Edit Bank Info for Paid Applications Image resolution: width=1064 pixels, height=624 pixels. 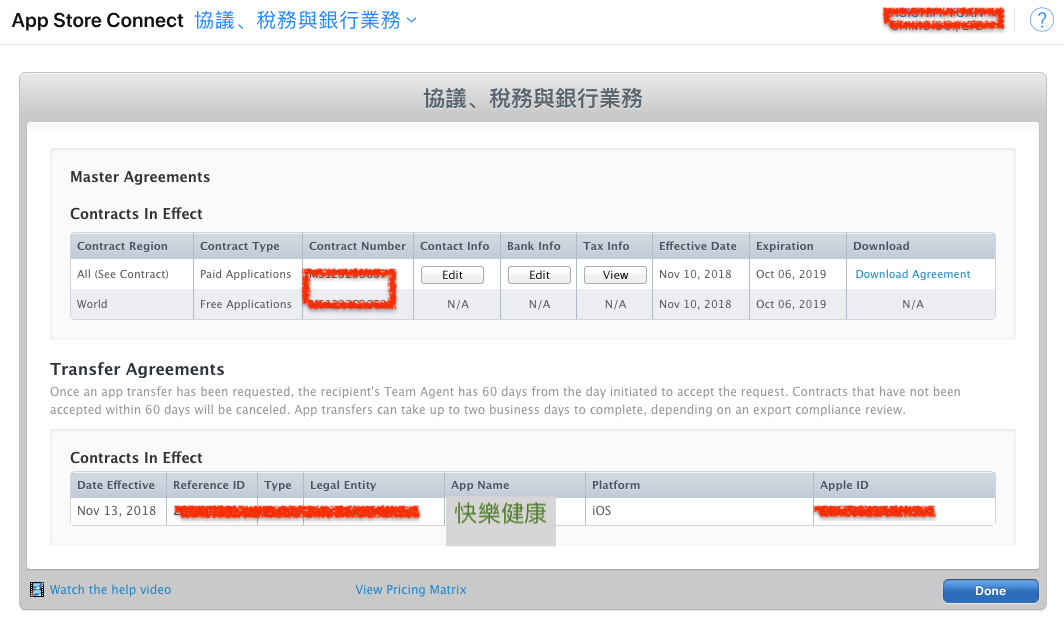(539, 275)
